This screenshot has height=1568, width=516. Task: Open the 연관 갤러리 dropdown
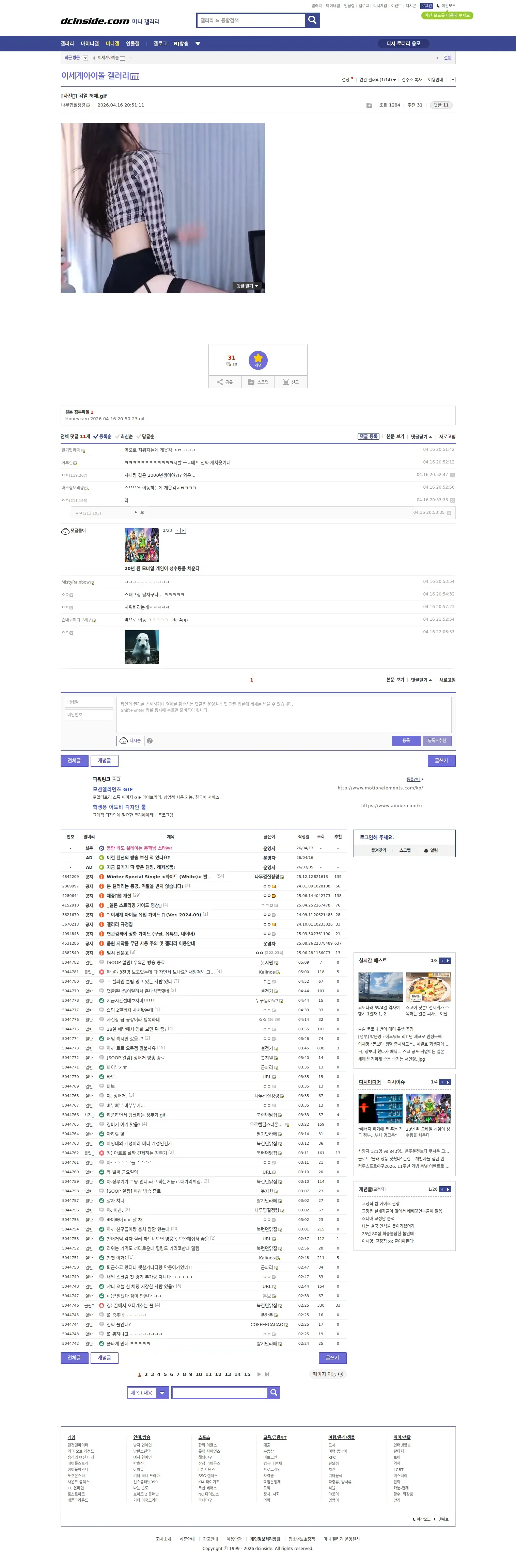click(x=377, y=80)
